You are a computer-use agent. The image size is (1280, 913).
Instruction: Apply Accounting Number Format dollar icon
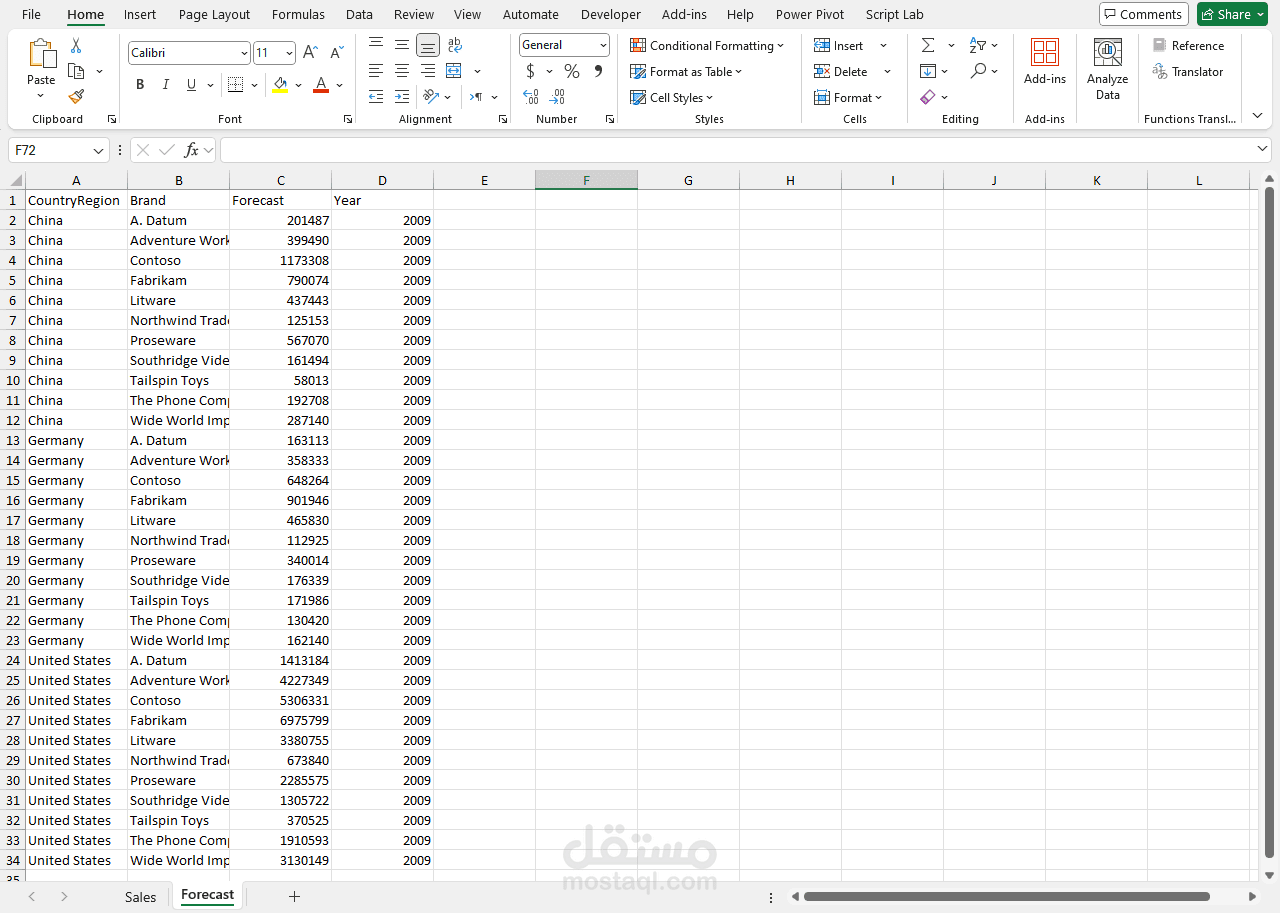[530, 71]
